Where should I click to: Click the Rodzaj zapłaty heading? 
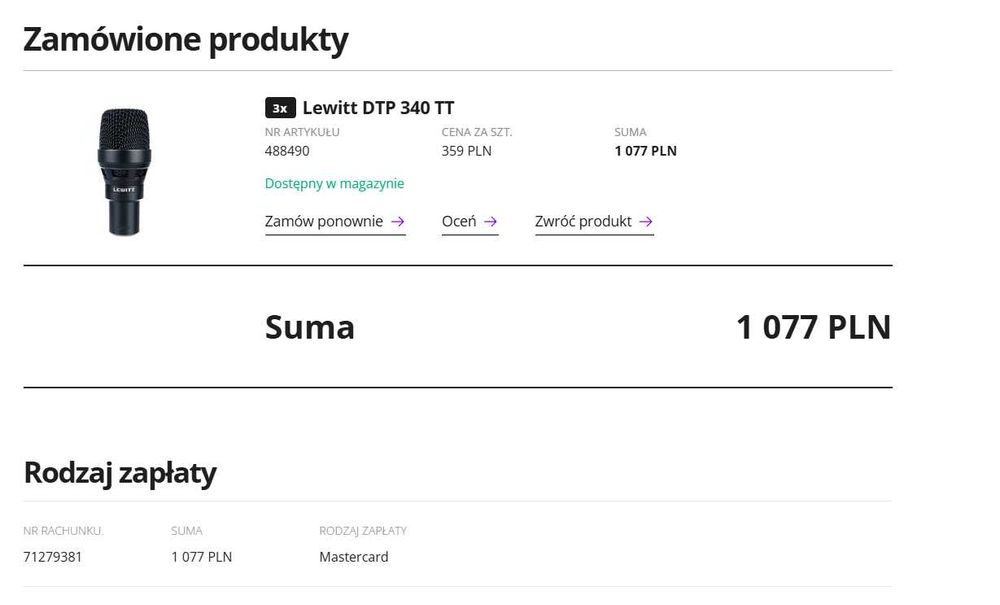[120, 472]
